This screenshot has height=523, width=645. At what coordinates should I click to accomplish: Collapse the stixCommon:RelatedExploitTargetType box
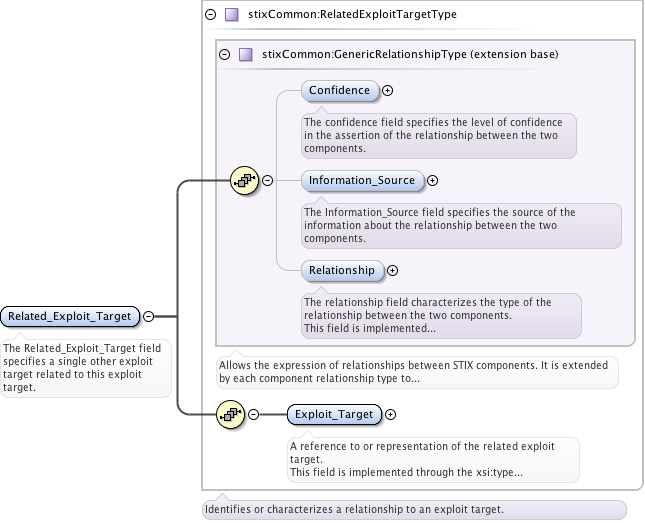pos(210,15)
